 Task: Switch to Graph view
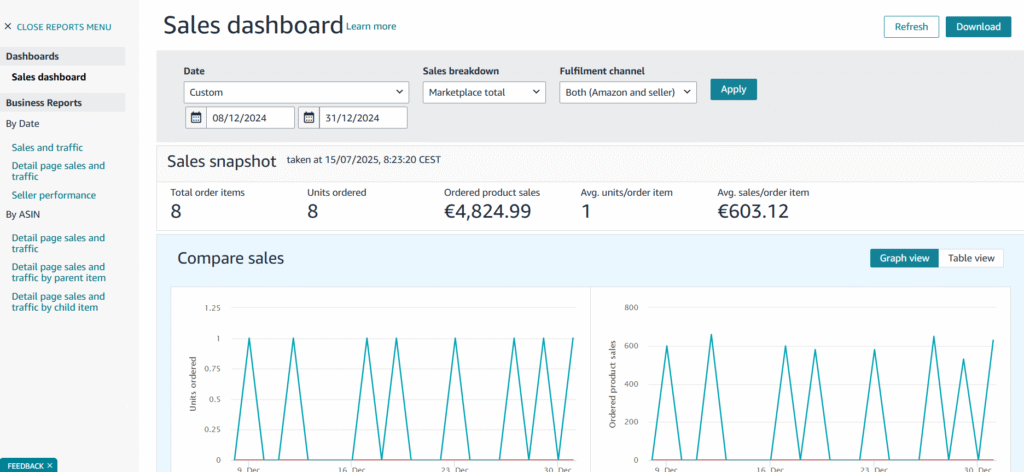click(904, 258)
